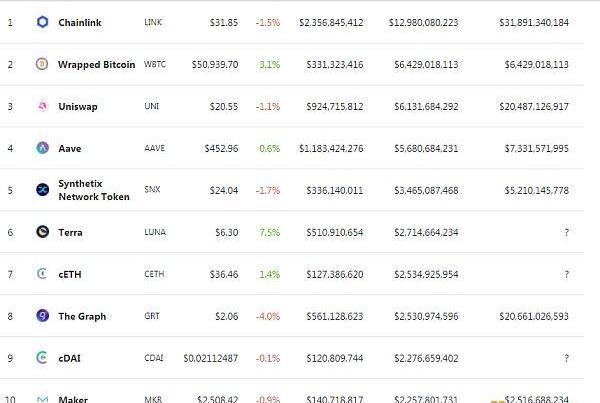Click the cETH coin icon

coord(42,274)
